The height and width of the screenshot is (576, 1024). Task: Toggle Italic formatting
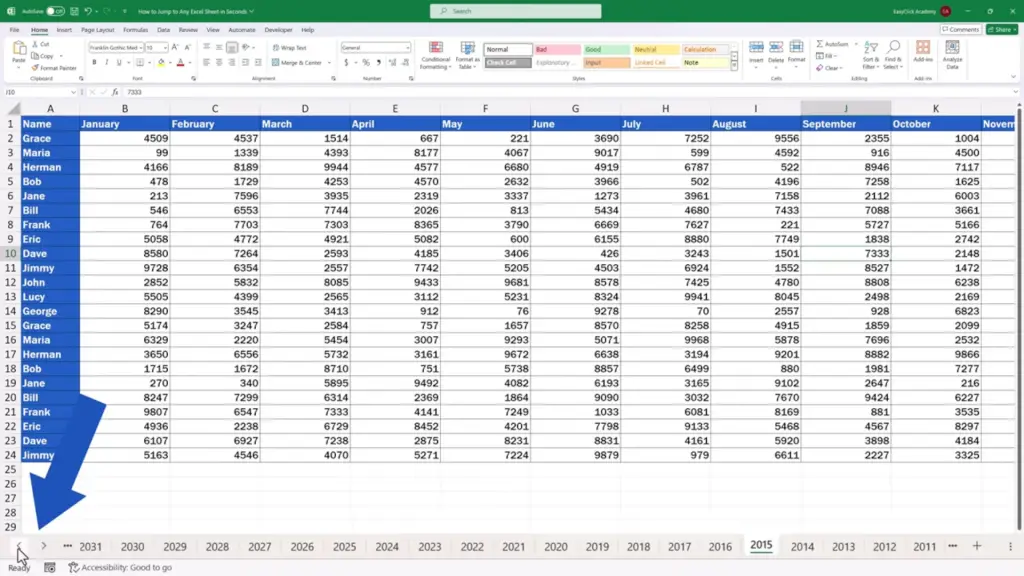point(106,63)
